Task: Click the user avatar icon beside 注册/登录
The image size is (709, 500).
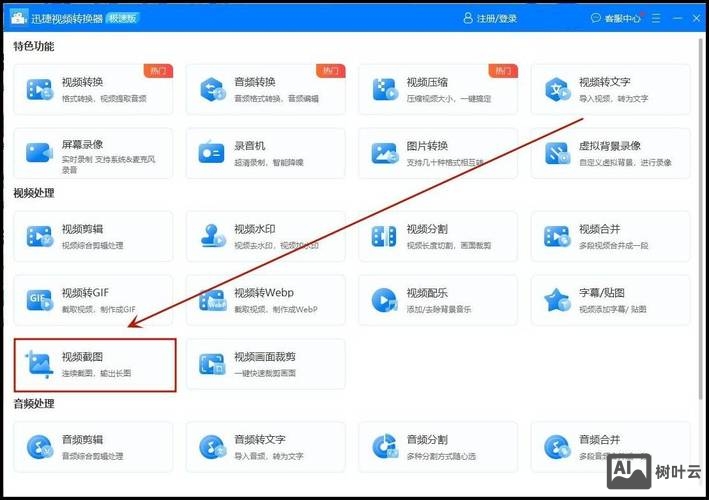Action: pyautogui.click(x=468, y=18)
